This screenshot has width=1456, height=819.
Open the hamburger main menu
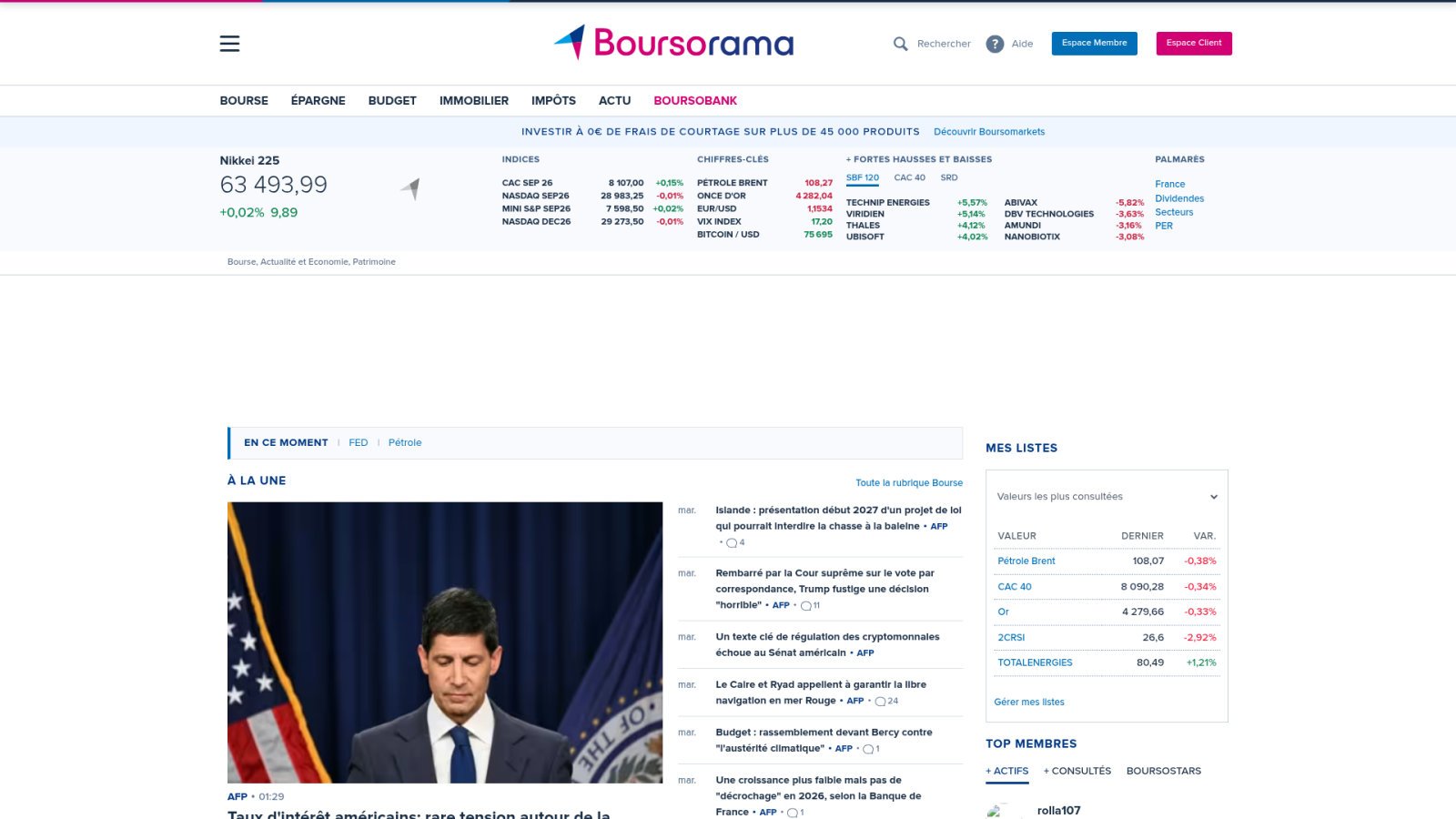tap(229, 44)
